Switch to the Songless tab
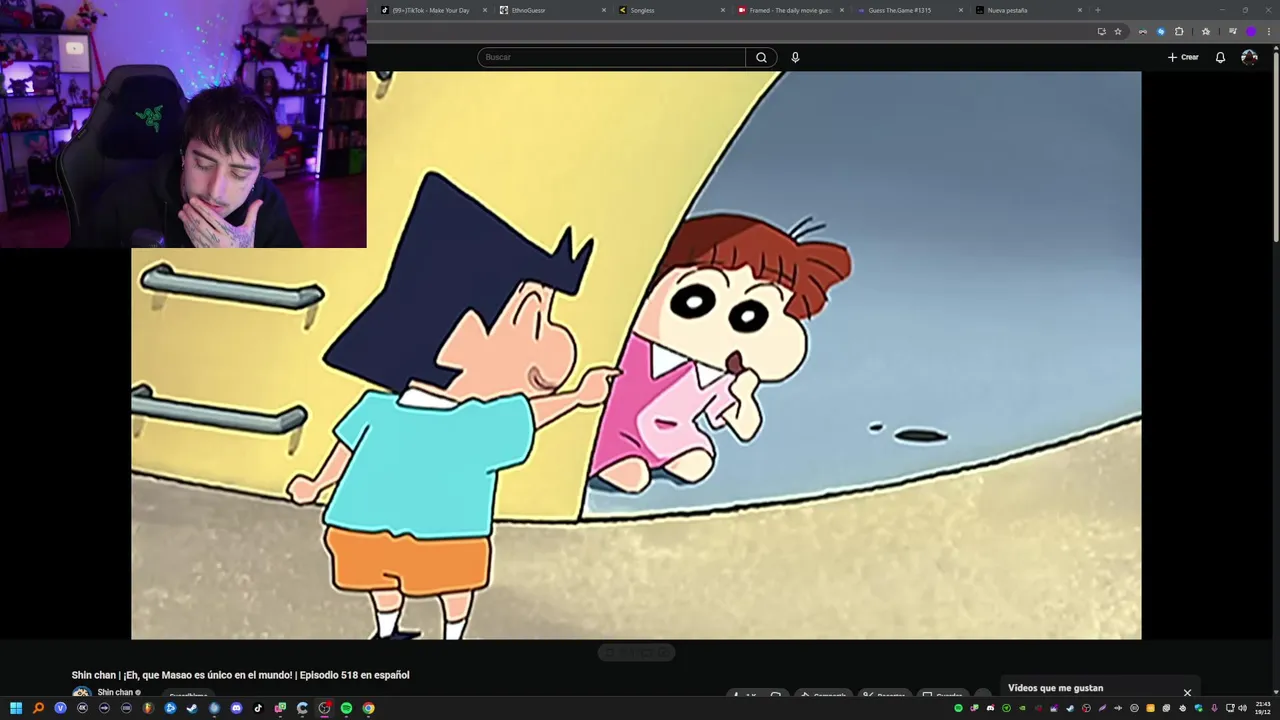This screenshot has height=720, width=1280. coord(671,10)
